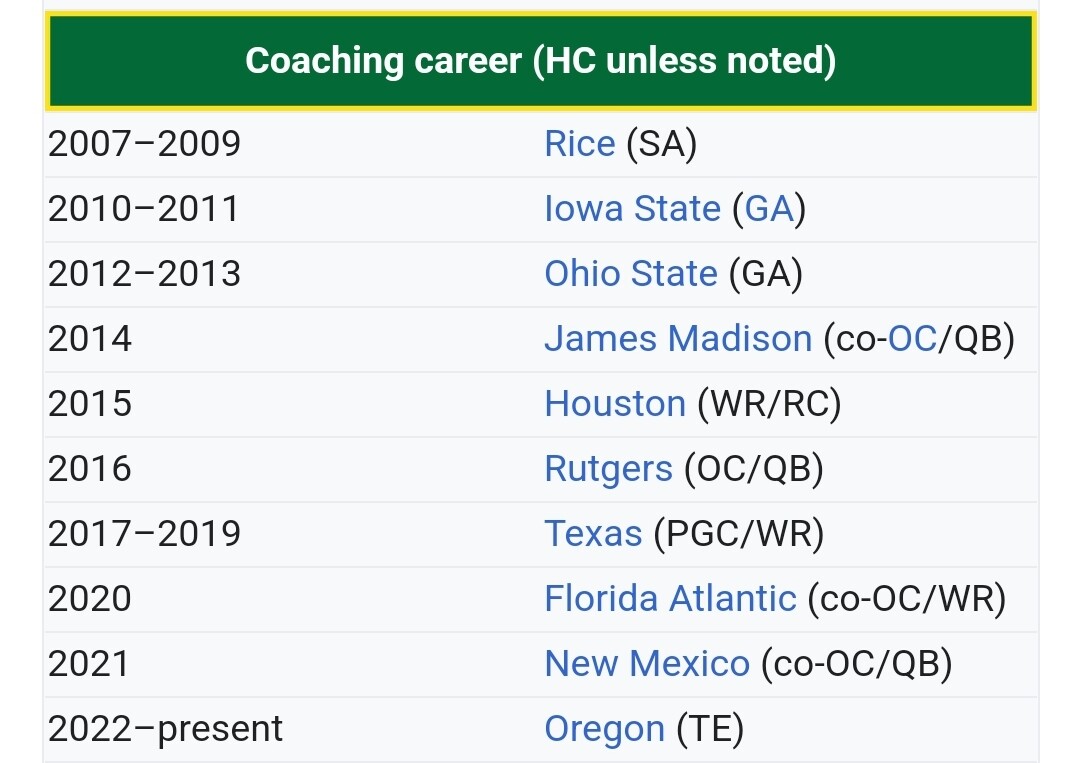
Task: Open the Houston link
Action: click(615, 404)
